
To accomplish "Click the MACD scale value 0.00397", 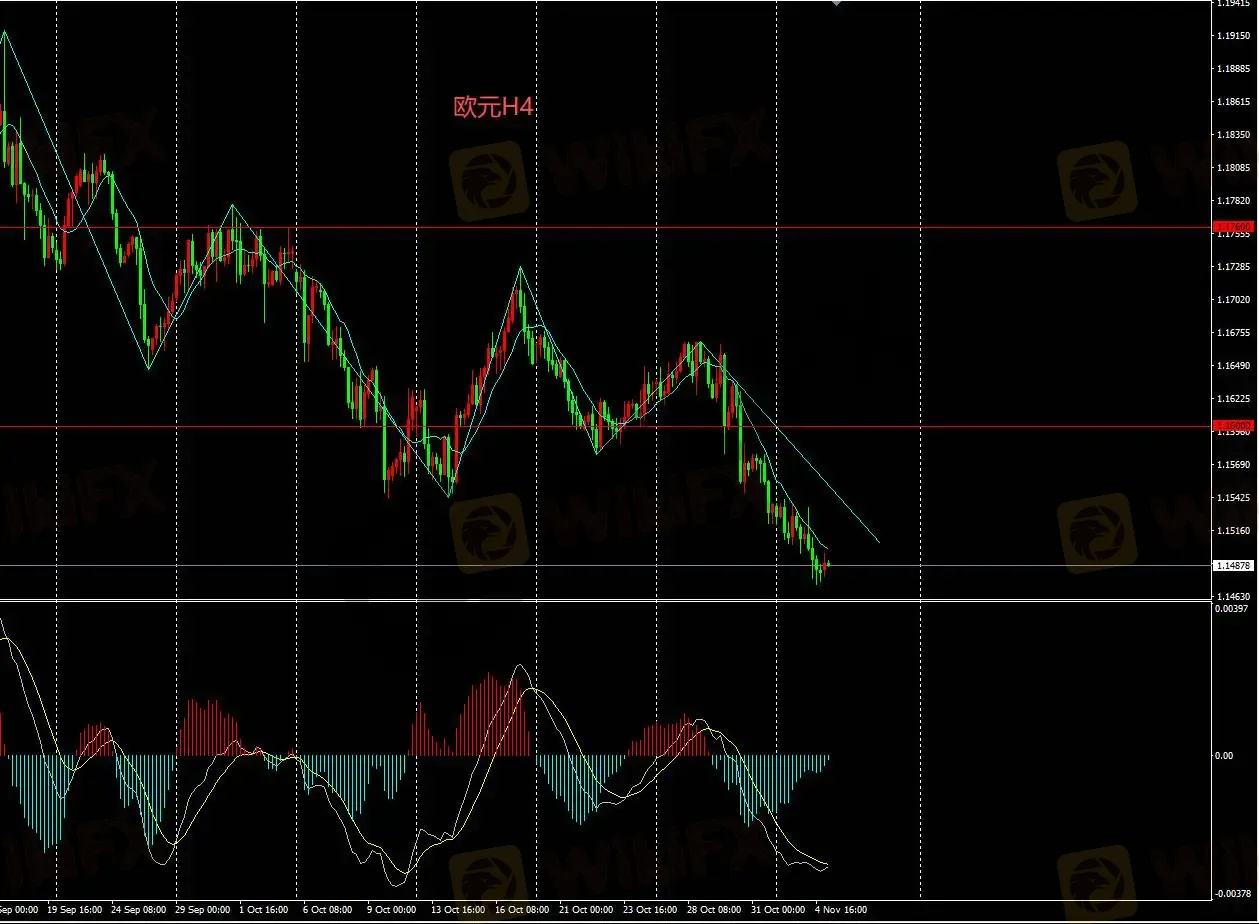I will 1231,609.
